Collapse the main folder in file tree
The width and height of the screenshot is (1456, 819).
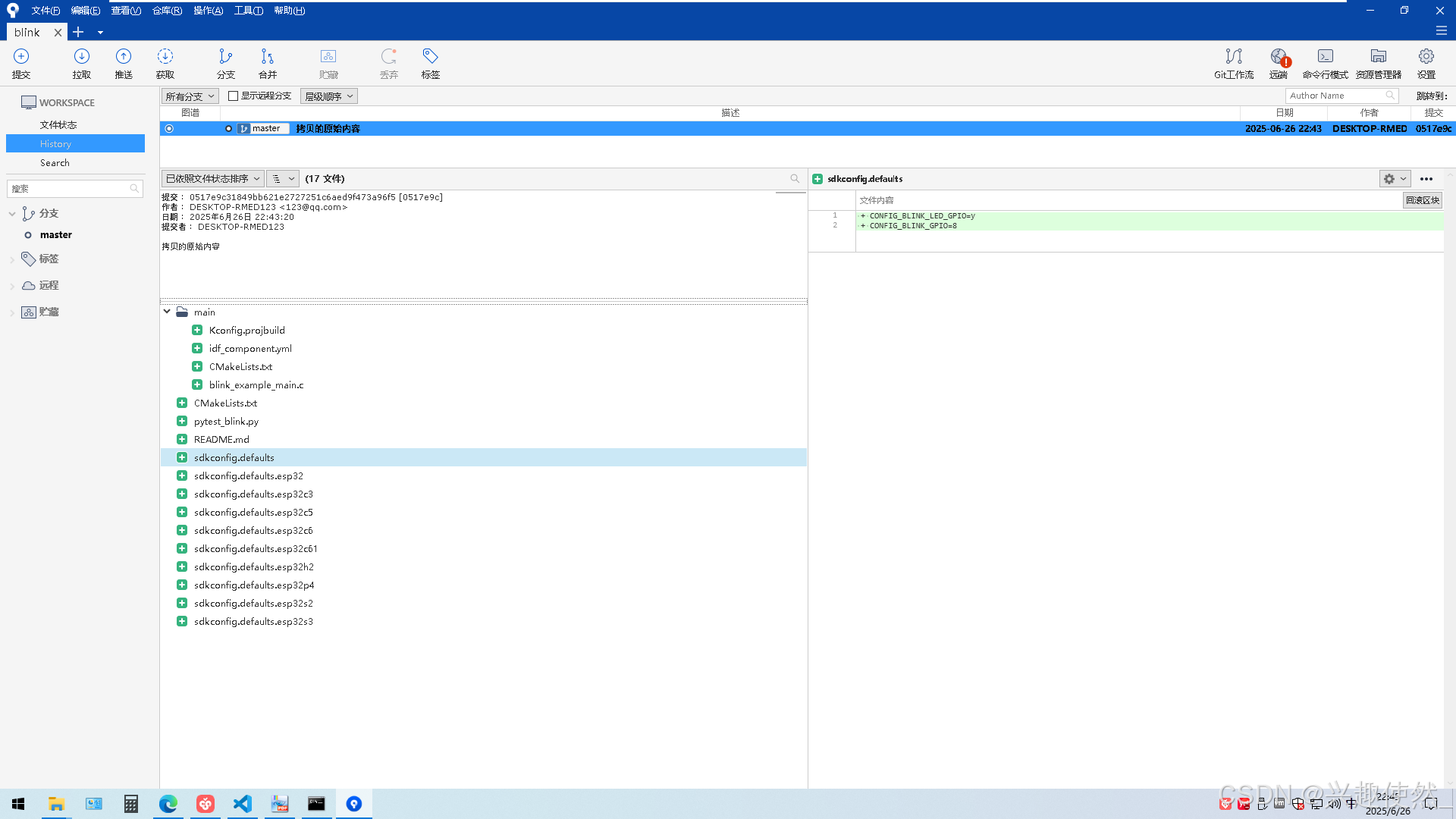click(x=167, y=312)
